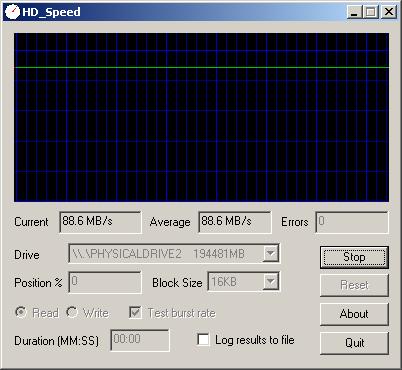This screenshot has height=370, width=402.
Task: Click the Errors count field
Action: point(352,222)
